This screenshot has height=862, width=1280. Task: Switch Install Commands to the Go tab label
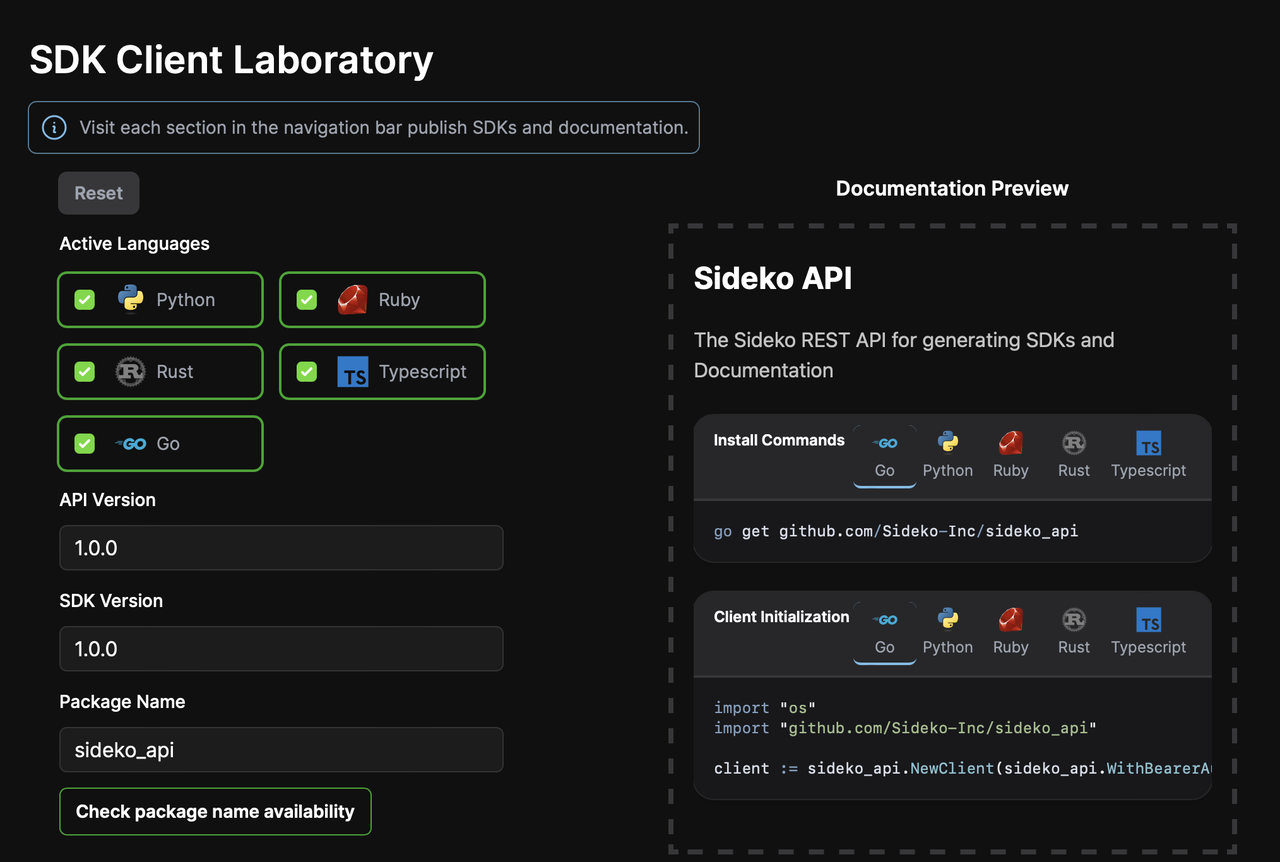[885, 470]
